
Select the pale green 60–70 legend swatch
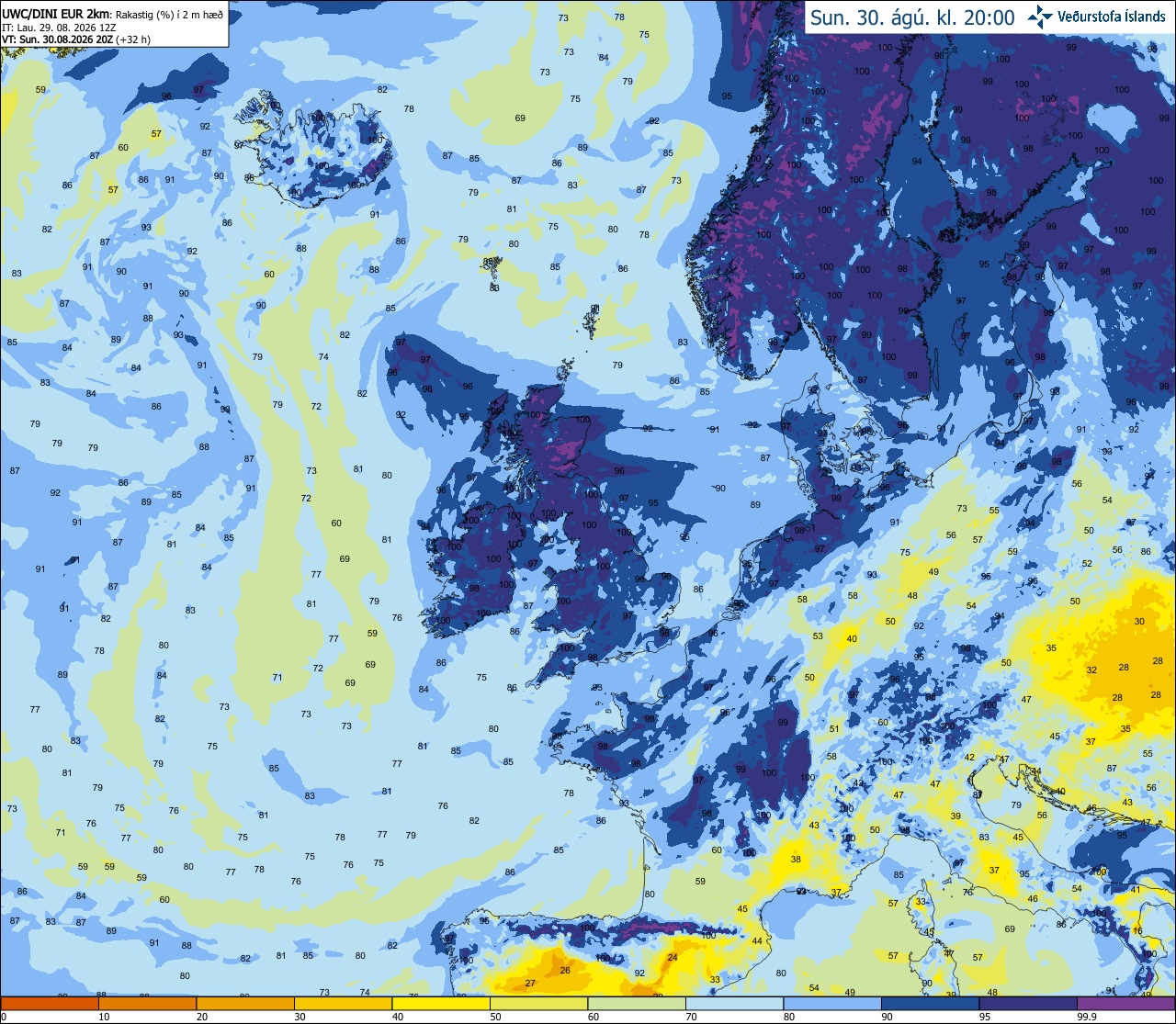click(x=637, y=1004)
